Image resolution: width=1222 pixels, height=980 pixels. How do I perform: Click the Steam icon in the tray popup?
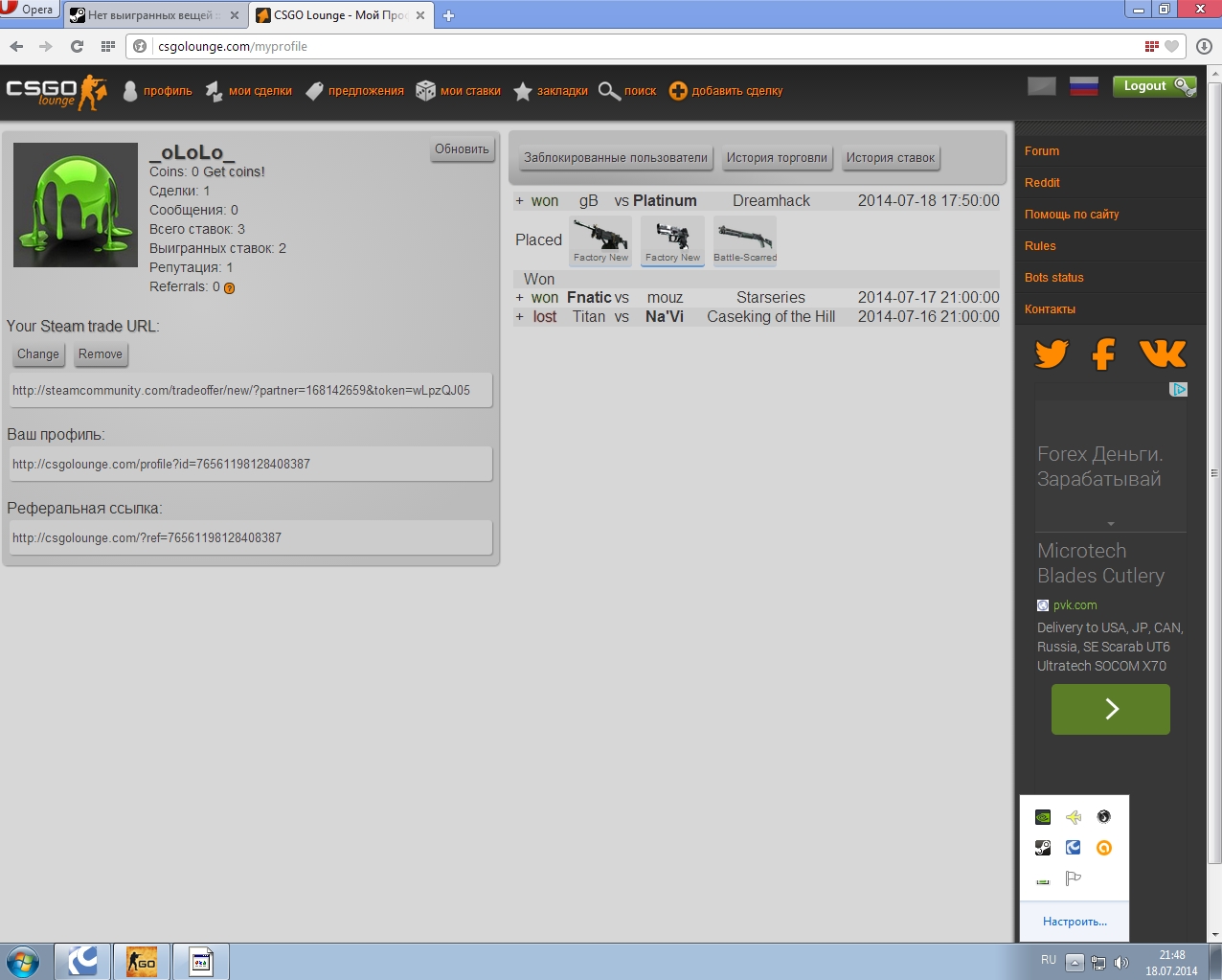(x=1043, y=848)
